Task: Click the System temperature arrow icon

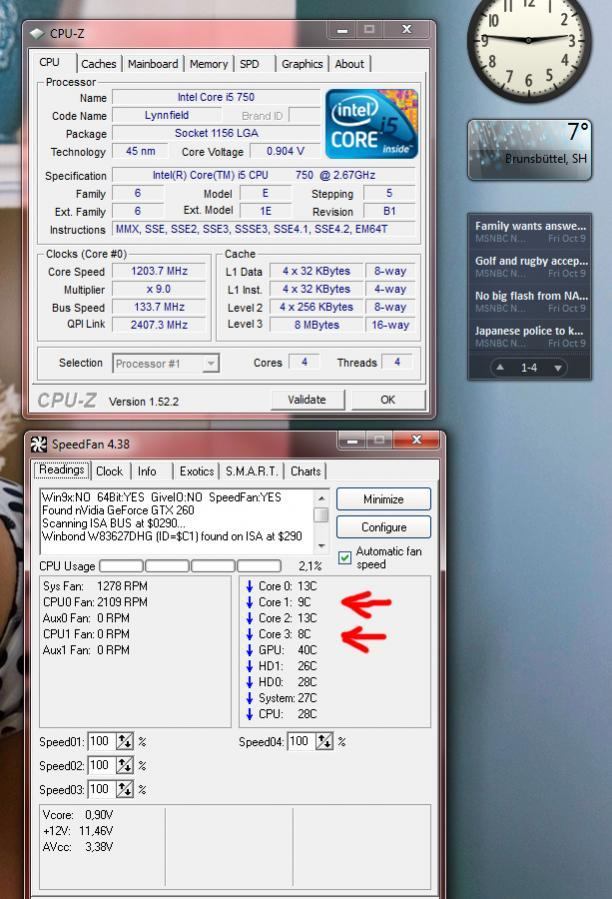Action: (250, 698)
